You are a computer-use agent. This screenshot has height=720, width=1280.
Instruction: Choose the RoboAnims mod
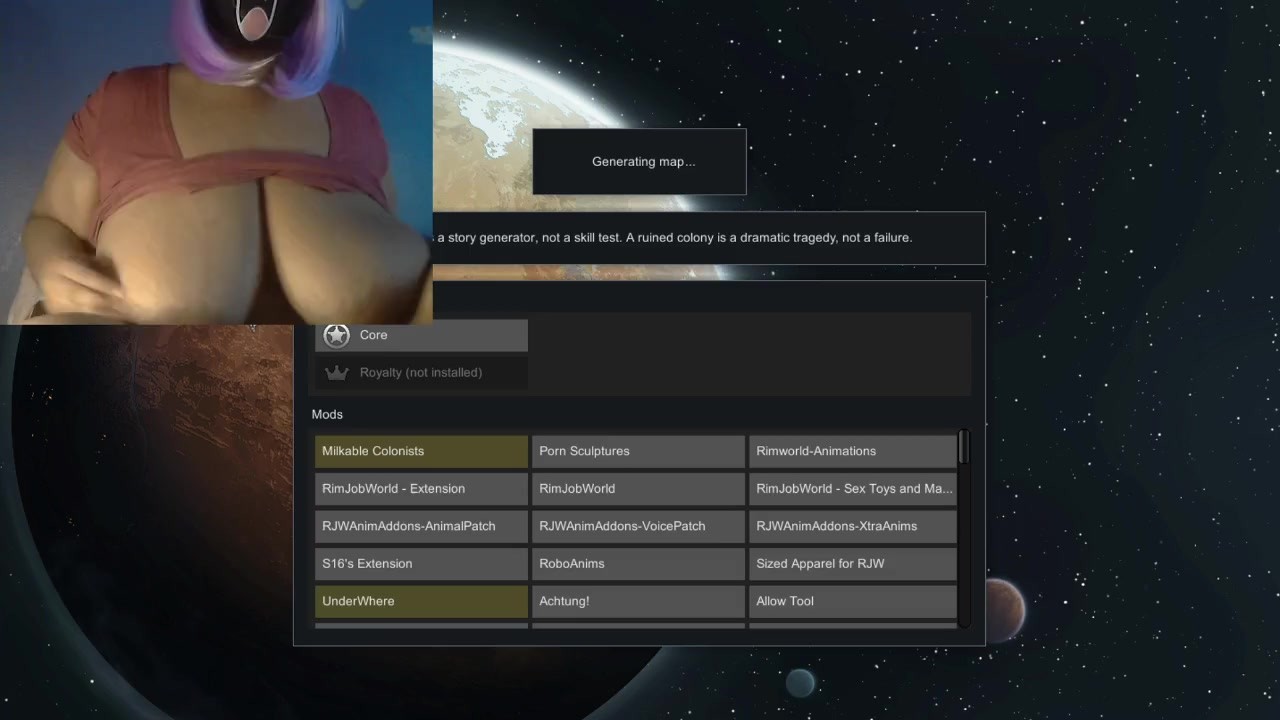coord(638,564)
